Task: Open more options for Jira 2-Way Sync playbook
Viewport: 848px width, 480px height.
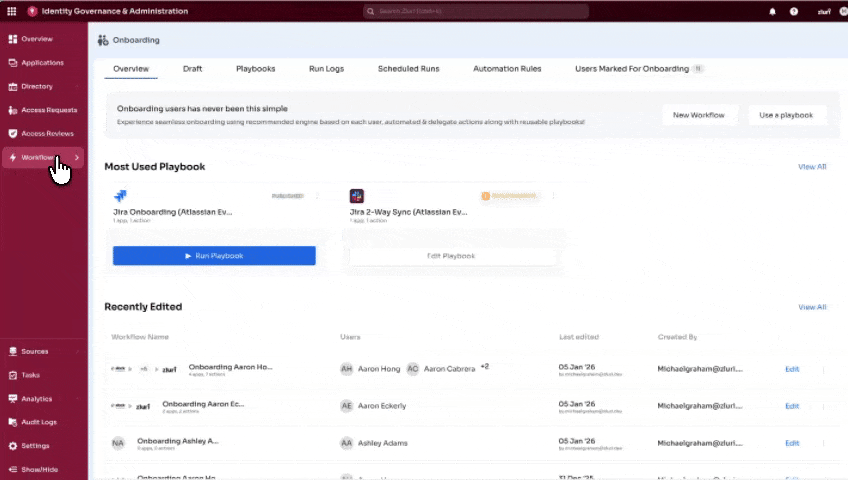Action: click(x=553, y=196)
